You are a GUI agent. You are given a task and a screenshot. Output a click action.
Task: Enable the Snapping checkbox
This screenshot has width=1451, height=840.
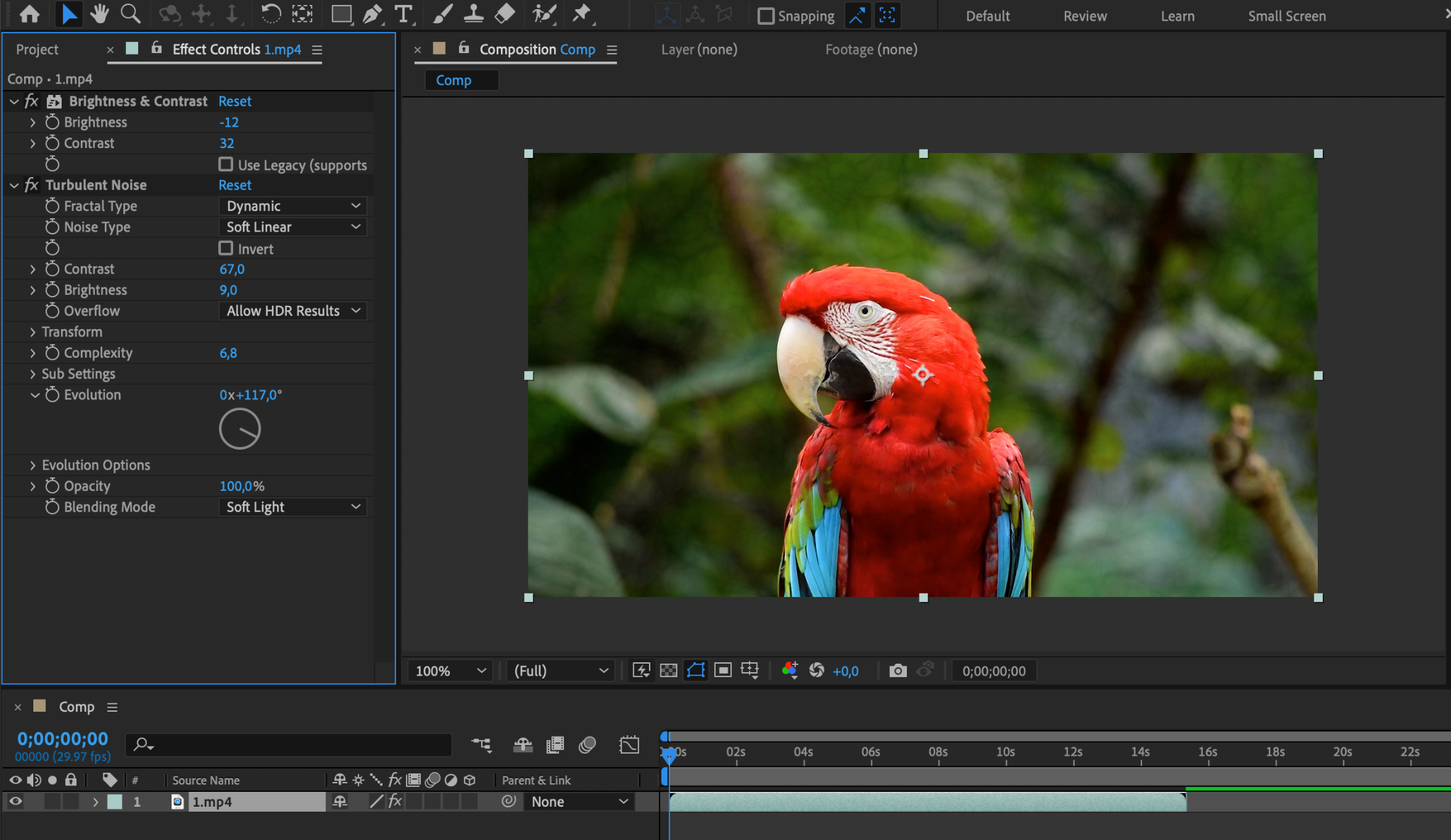point(766,16)
